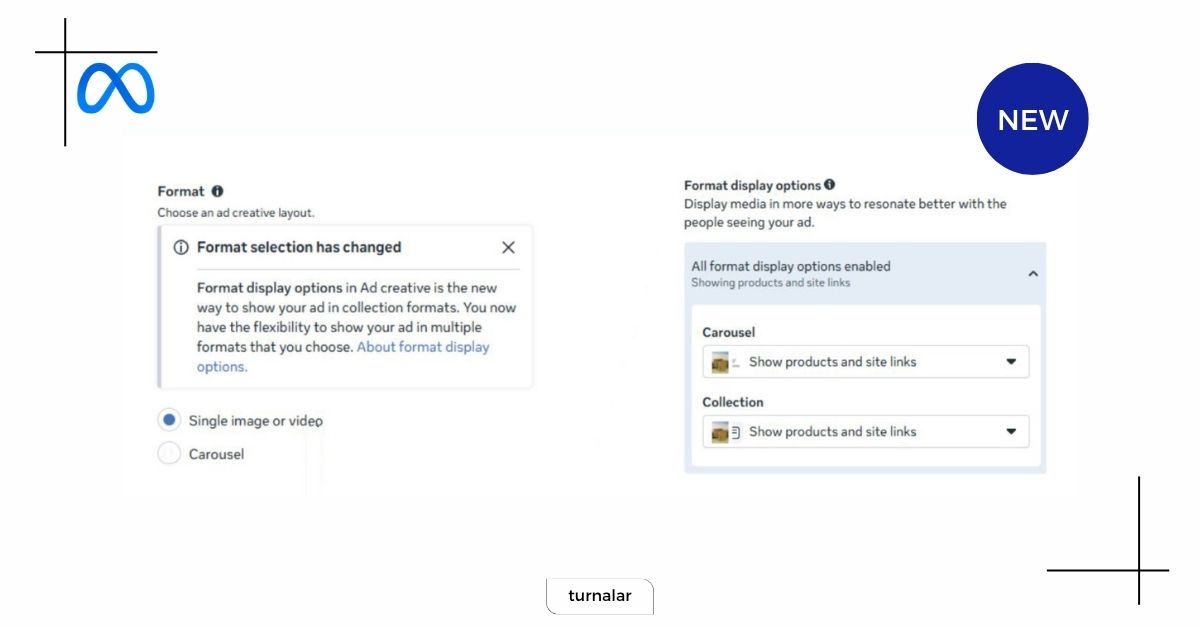Click the Carousel dropdown product thumbnail icon
The image size is (1200, 627).
pos(720,362)
